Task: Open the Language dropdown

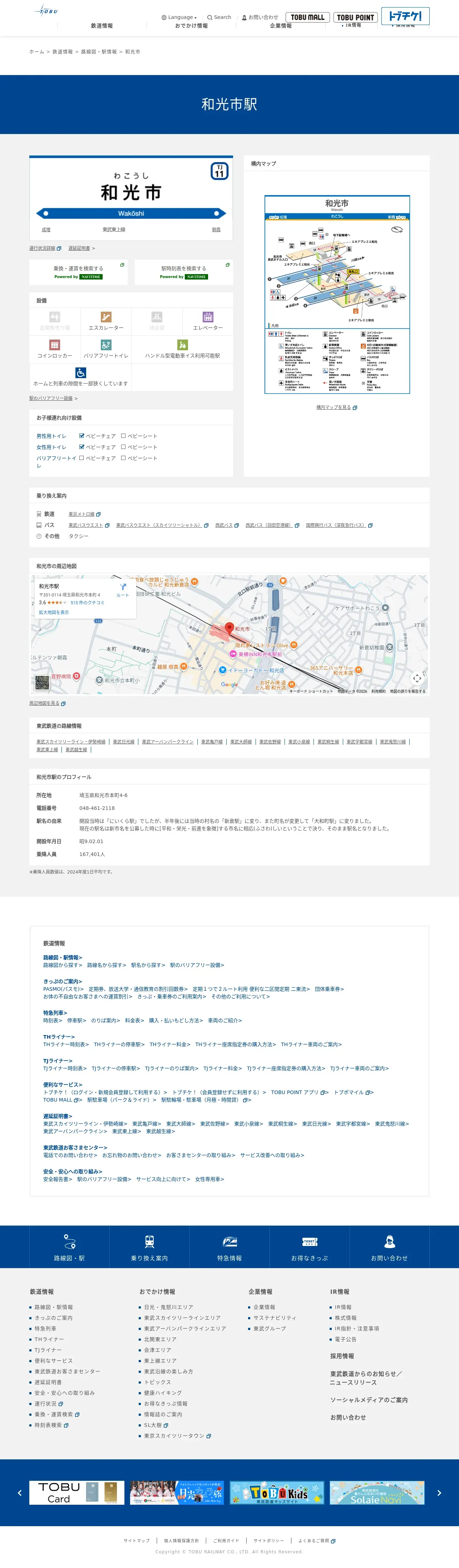Action: tap(179, 18)
